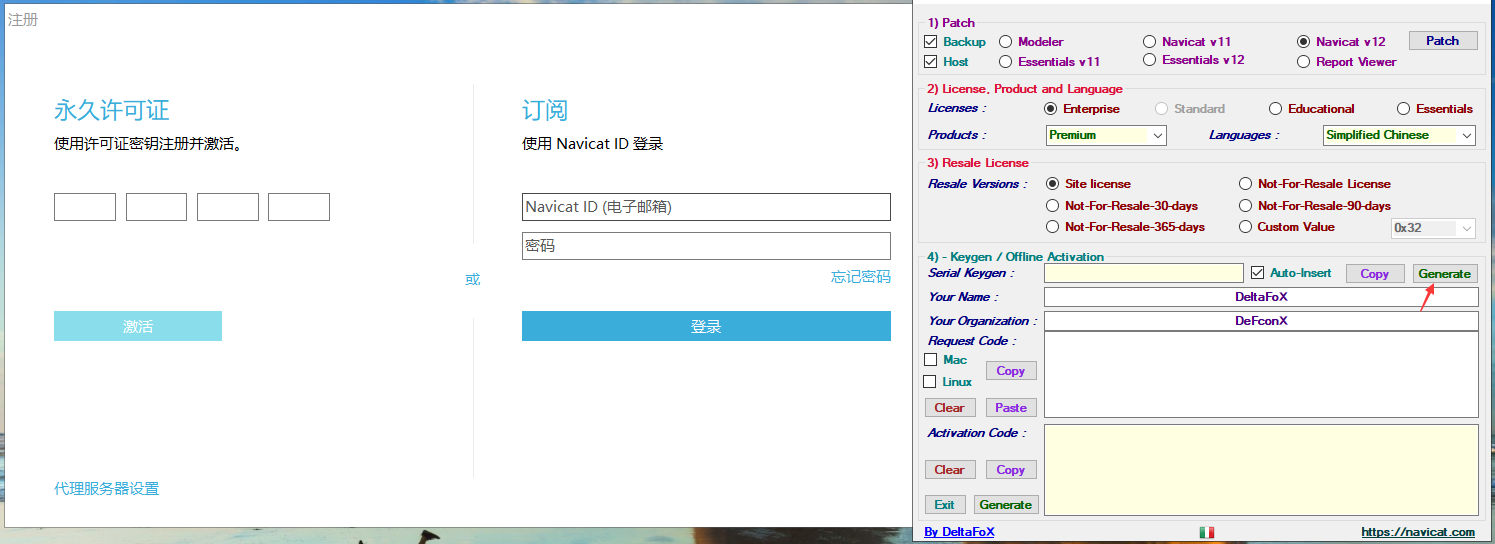This screenshot has width=1495, height=544.
Task: Select the Custom Value radio
Action: (x=1245, y=227)
